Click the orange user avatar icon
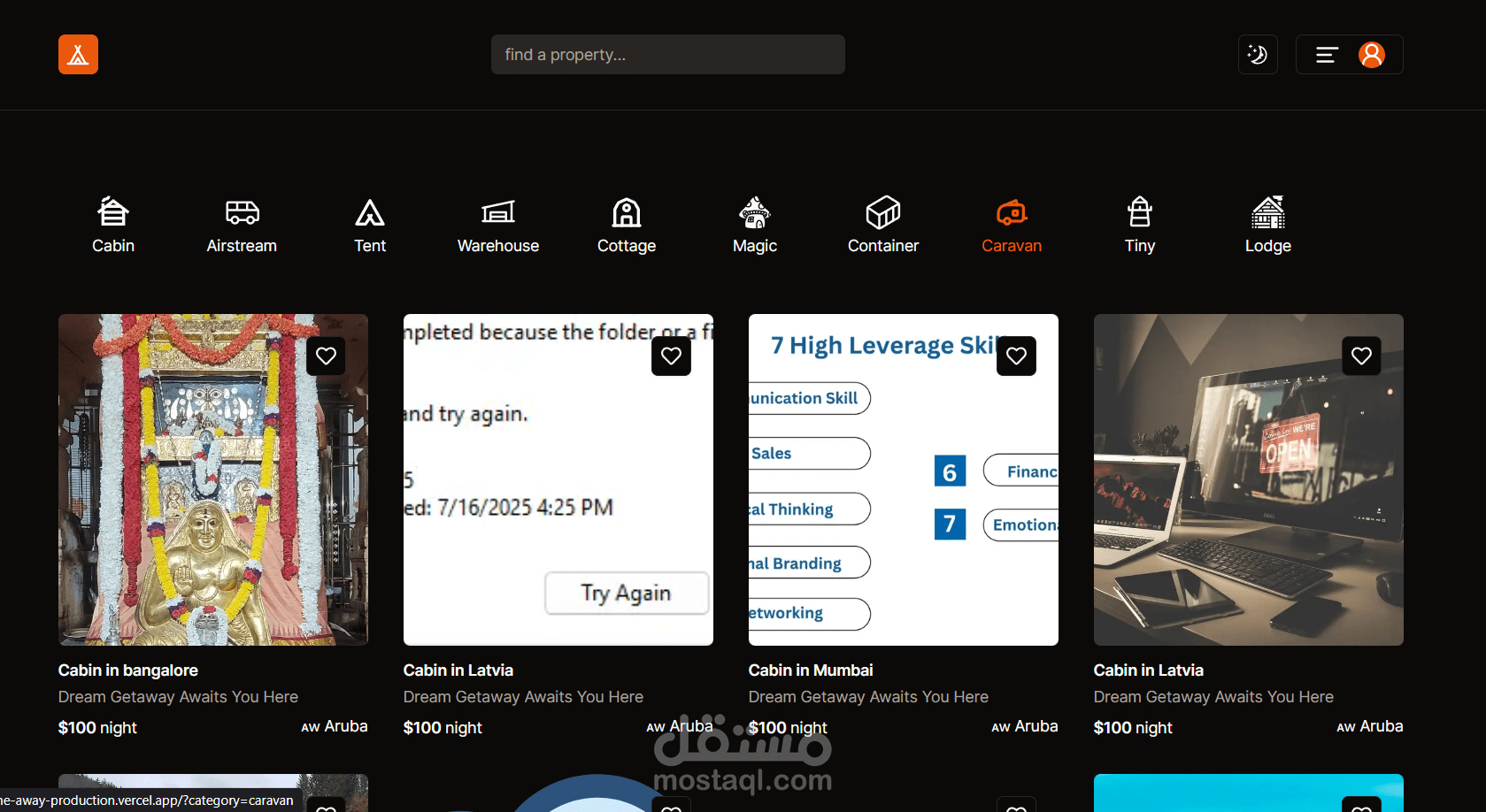The height and width of the screenshot is (812, 1486). click(x=1372, y=55)
